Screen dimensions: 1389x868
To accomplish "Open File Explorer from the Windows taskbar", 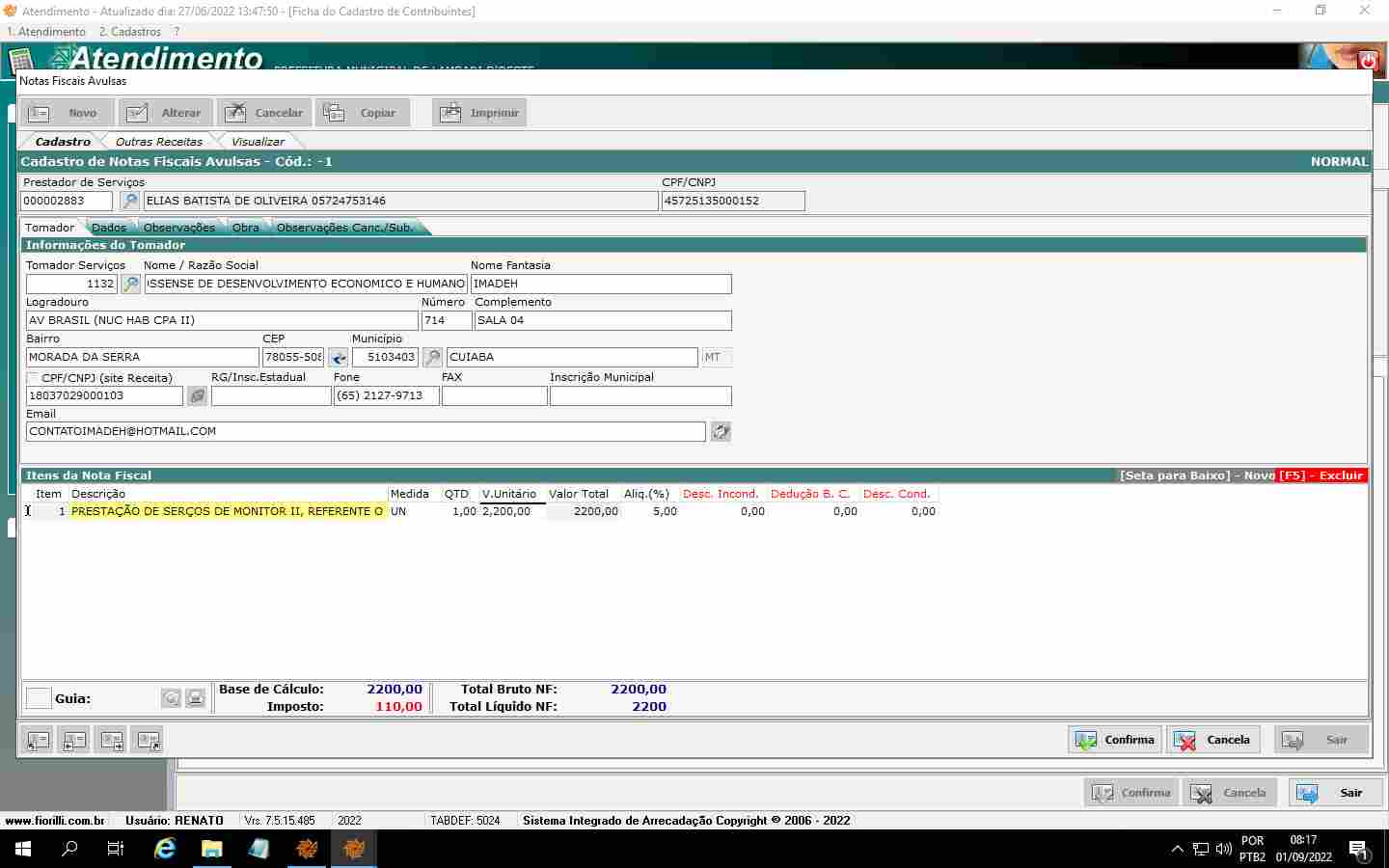I will 211,849.
